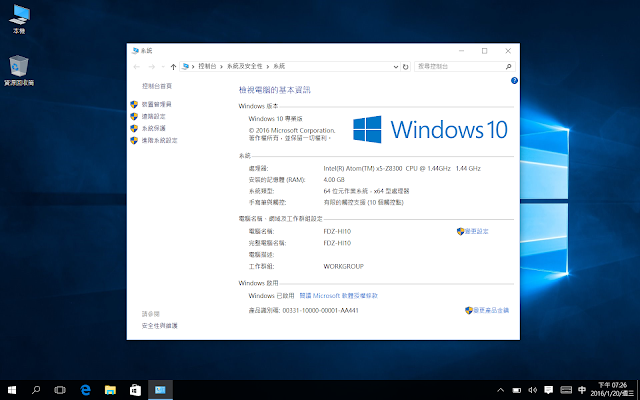Image resolution: width=640 pixels, height=400 pixels.
Task: Open 控制台首頁 link
Action: tap(157, 86)
